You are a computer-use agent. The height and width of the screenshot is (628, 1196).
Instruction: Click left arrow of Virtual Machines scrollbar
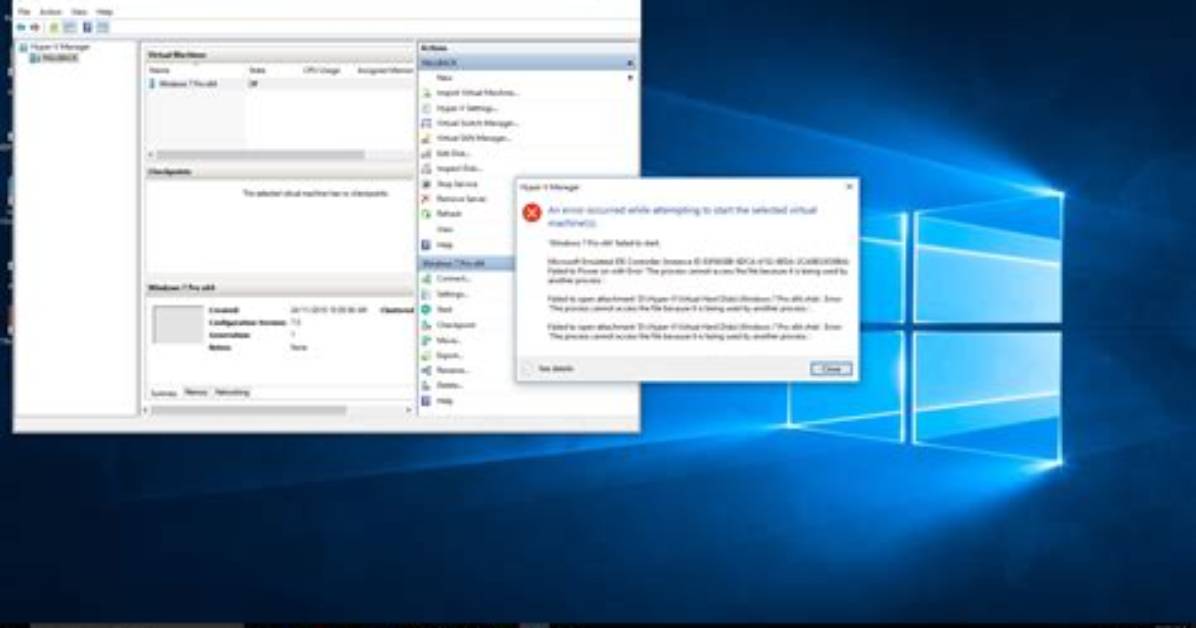[150, 155]
